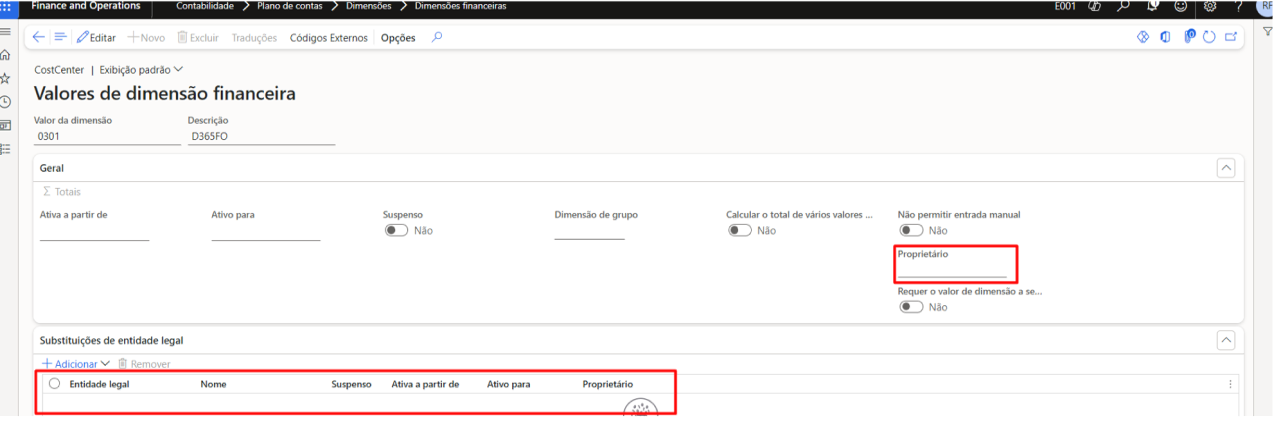Click the Proprietário input field in Geral

click(x=951, y=270)
